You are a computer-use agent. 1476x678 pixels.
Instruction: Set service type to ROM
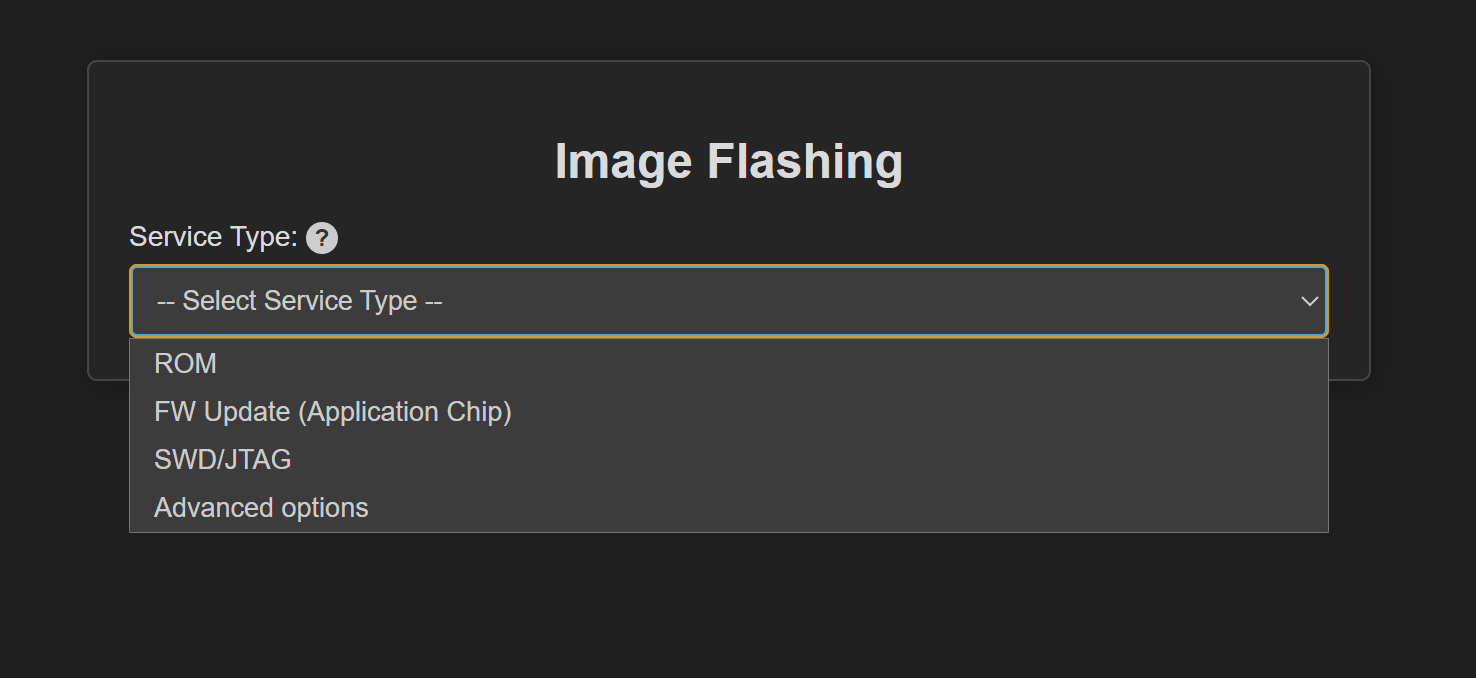coord(186,363)
